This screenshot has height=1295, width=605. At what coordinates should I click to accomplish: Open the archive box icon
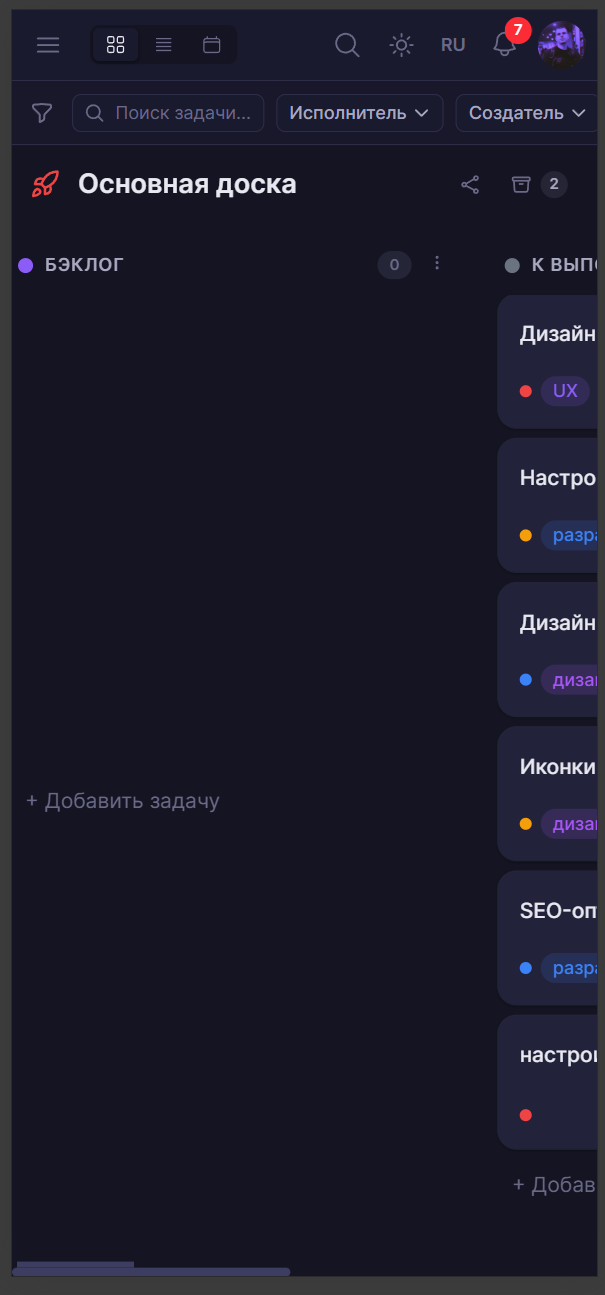[521, 184]
